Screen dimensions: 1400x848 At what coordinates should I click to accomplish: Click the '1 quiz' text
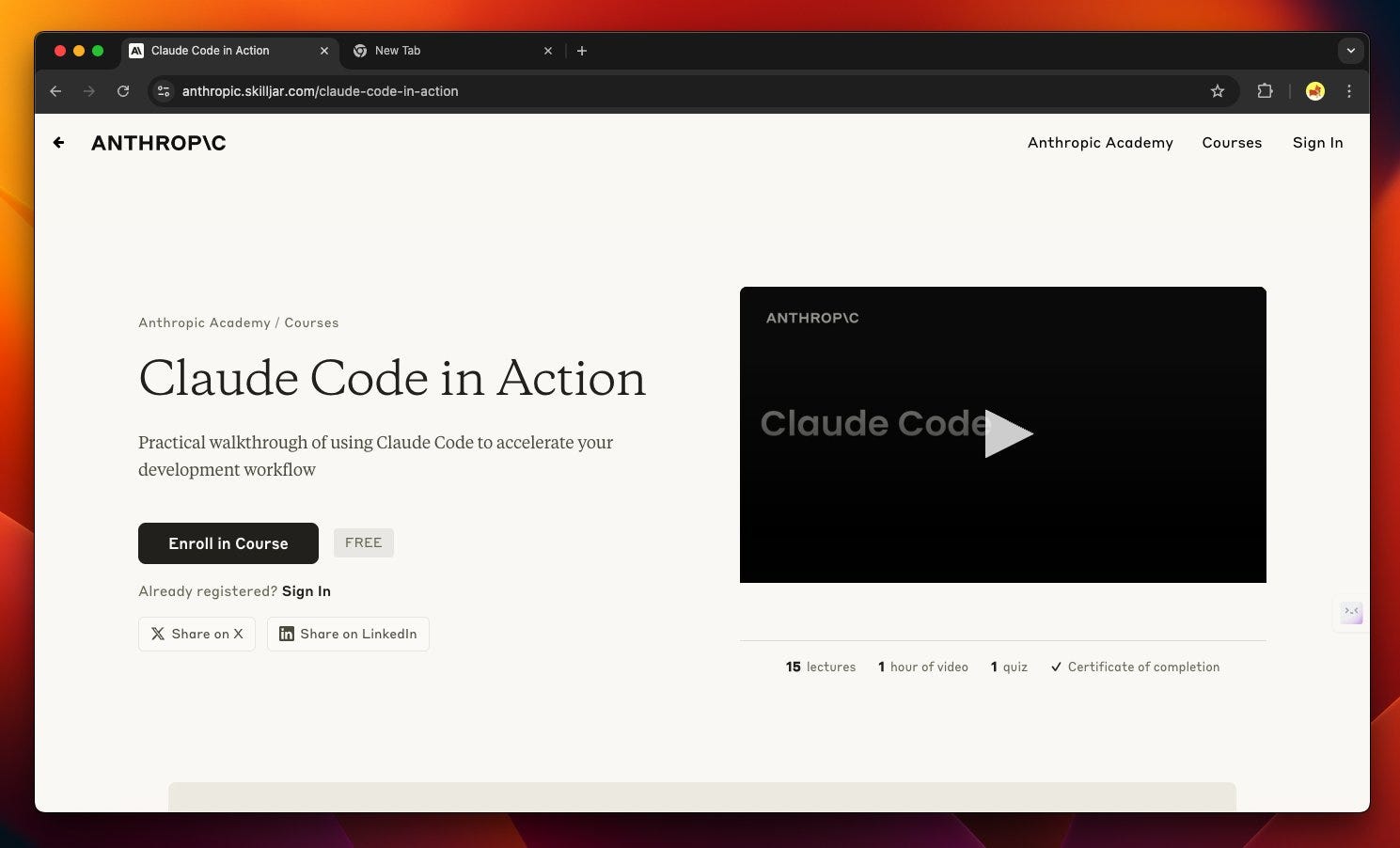[x=1009, y=667]
